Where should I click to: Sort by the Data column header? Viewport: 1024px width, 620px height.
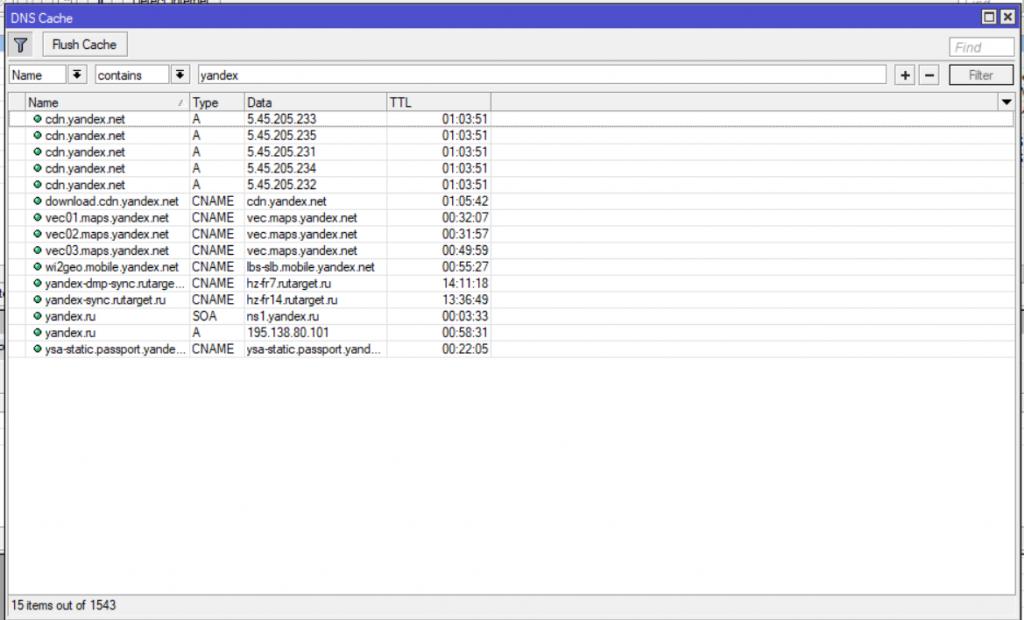[314, 102]
